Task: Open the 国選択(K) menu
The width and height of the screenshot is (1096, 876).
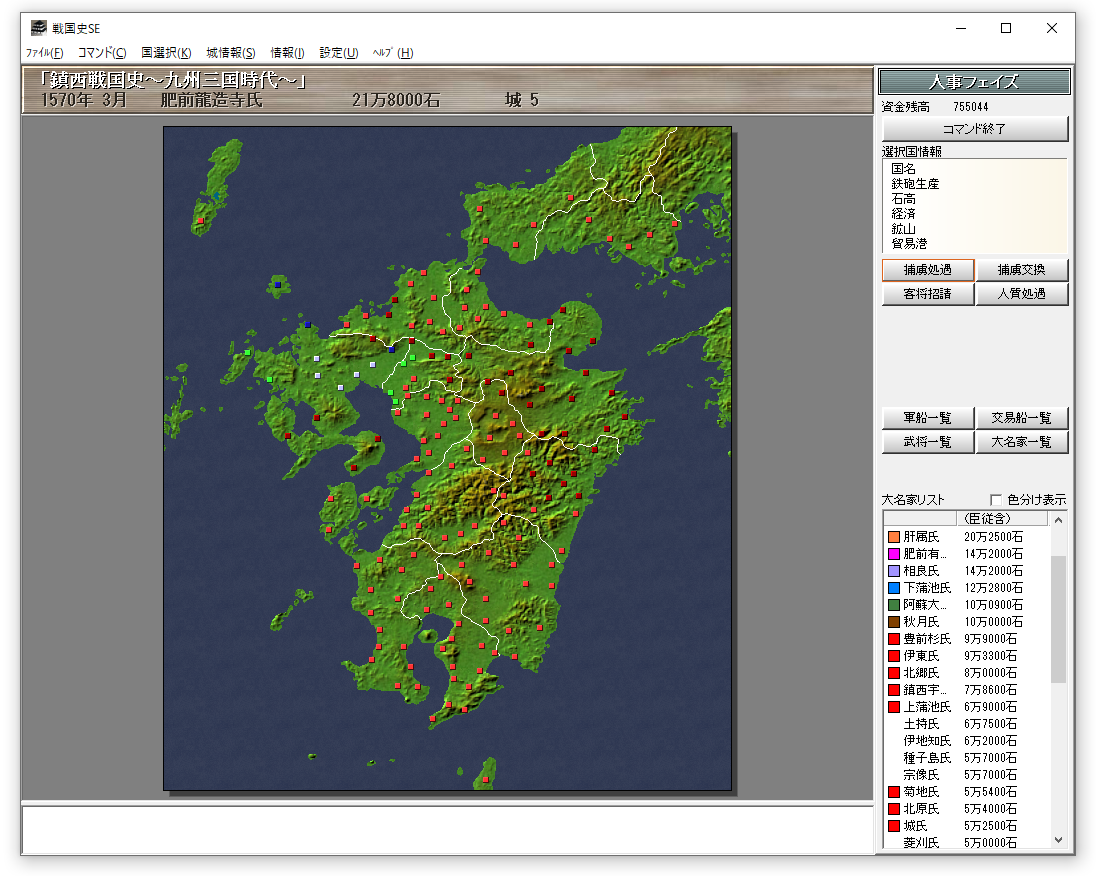Action: pos(166,53)
